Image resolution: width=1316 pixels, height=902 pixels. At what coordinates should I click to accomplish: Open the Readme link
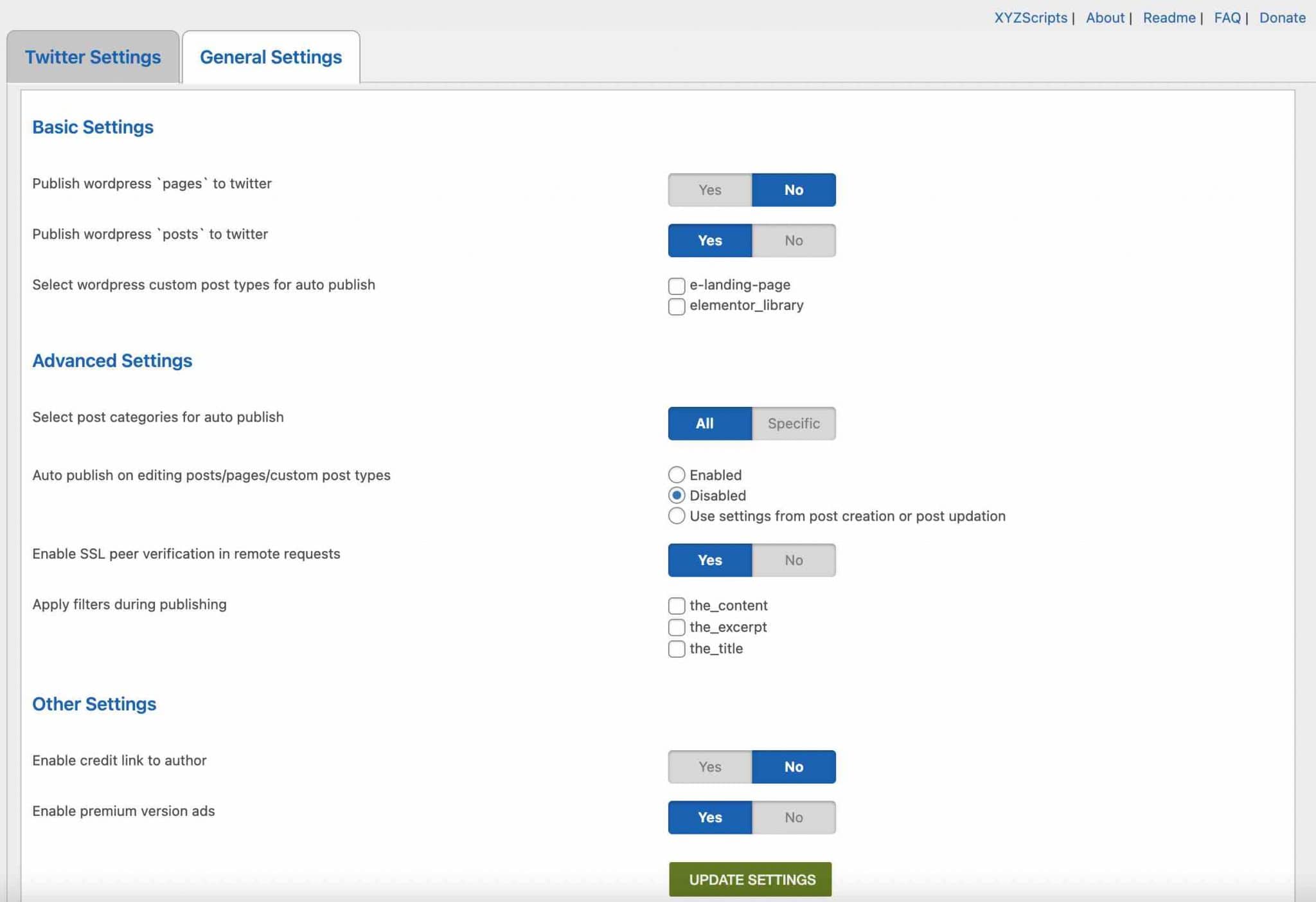coord(1169,17)
